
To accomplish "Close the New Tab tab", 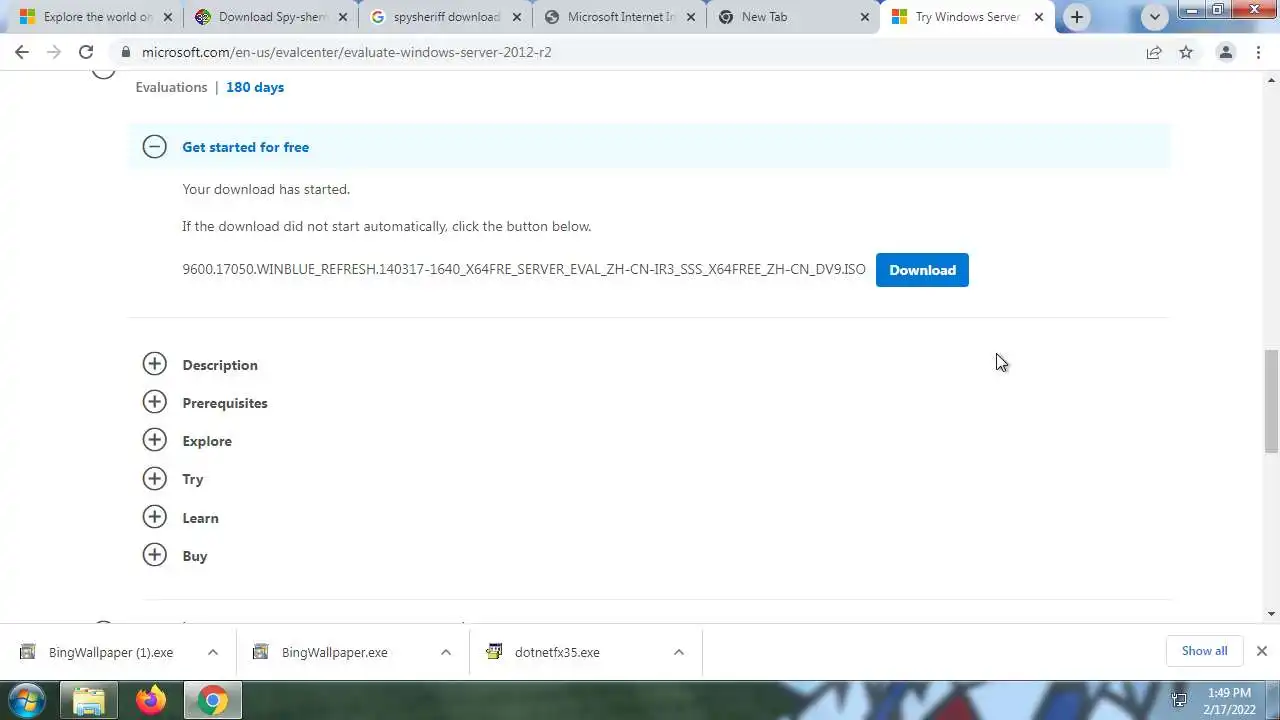I will coord(865,17).
